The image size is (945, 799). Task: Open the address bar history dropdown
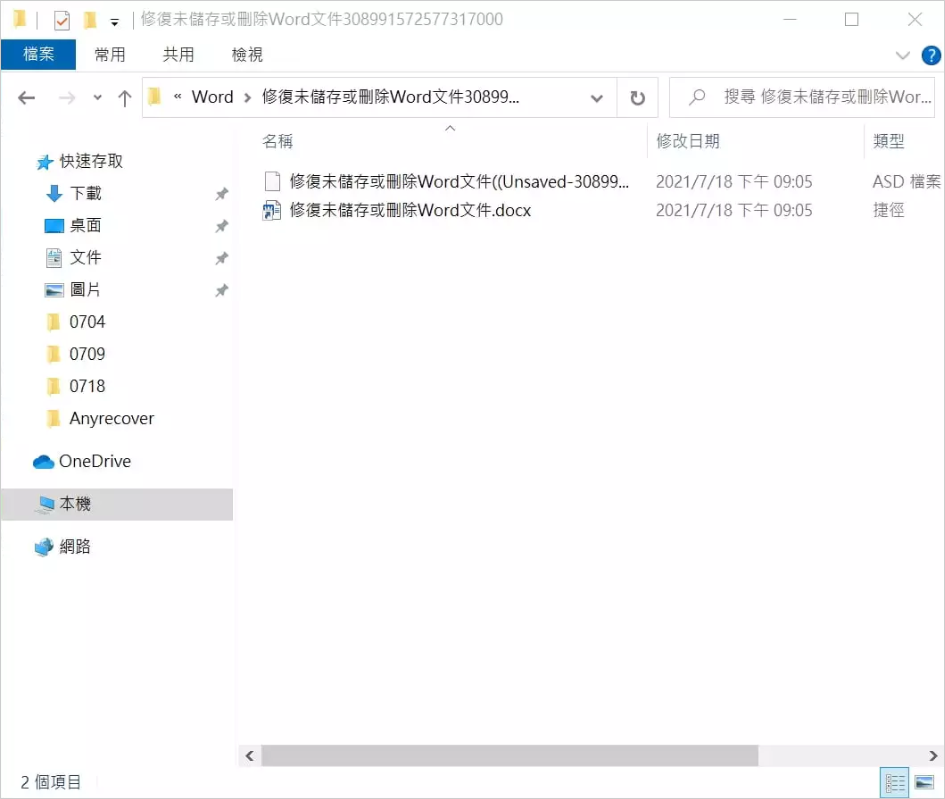click(x=597, y=98)
